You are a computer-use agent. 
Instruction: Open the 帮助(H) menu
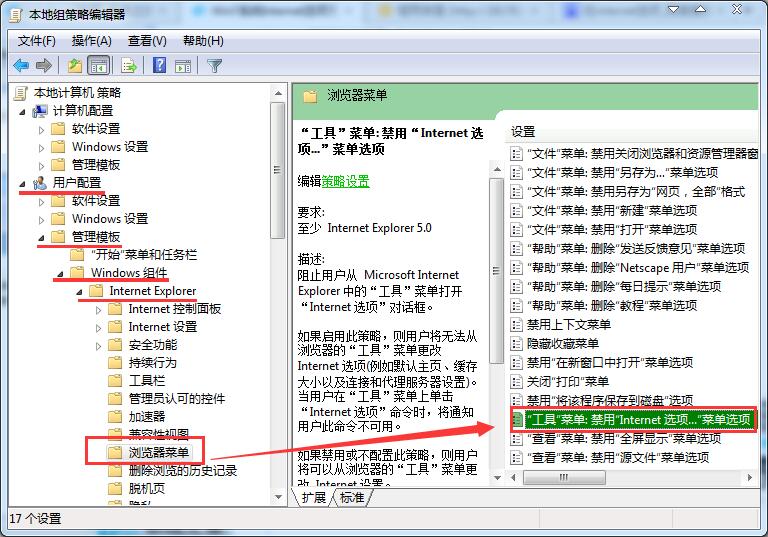(x=203, y=41)
